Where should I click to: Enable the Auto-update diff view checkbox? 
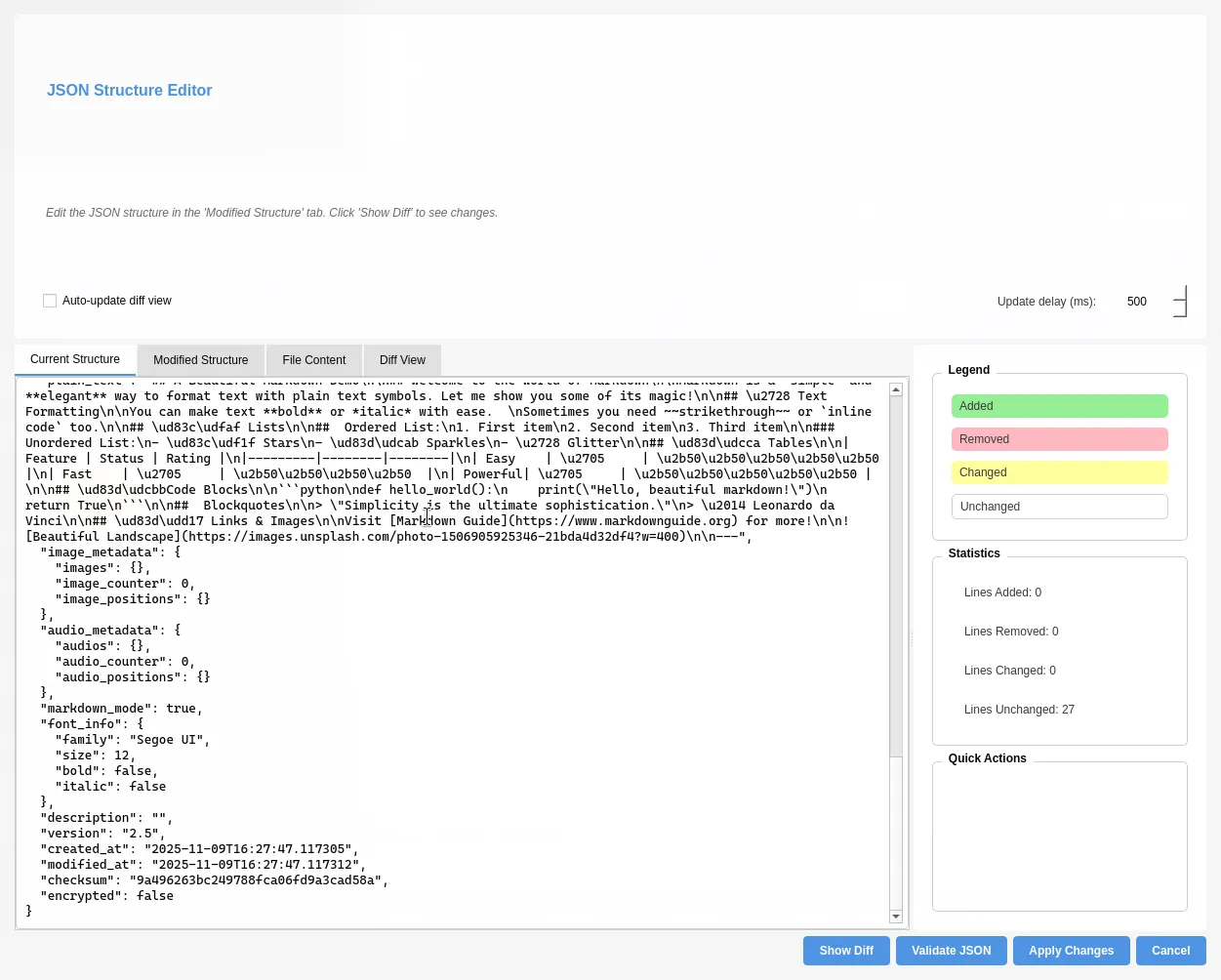[x=50, y=301]
